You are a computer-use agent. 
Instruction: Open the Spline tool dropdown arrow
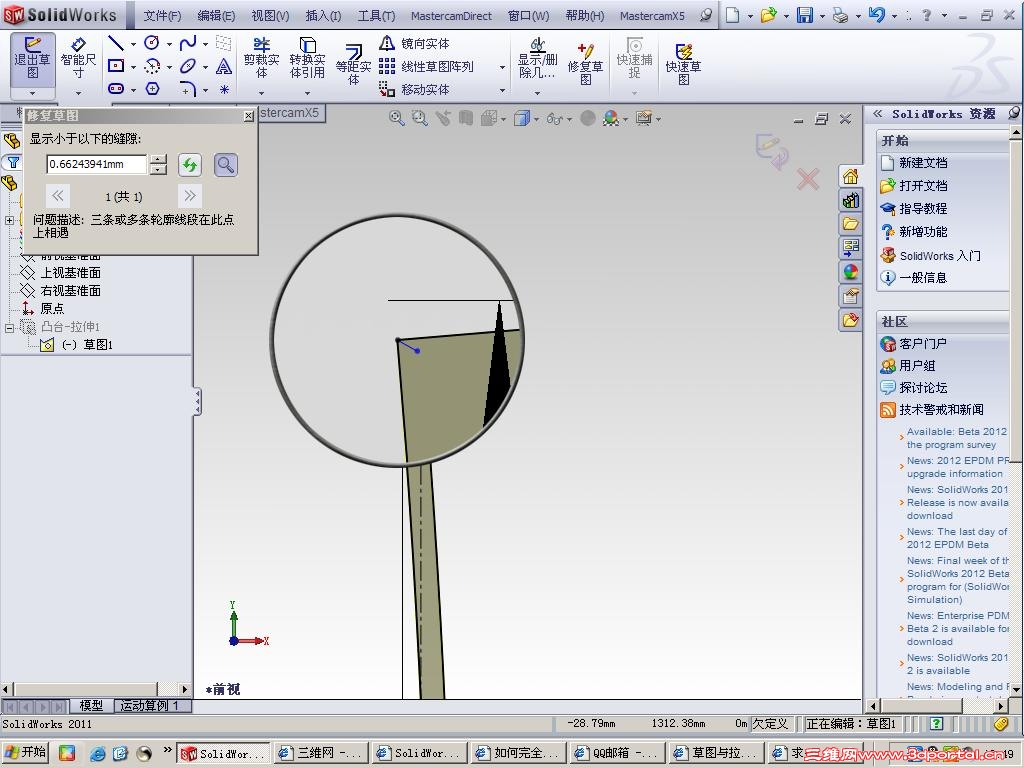[205, 44]
